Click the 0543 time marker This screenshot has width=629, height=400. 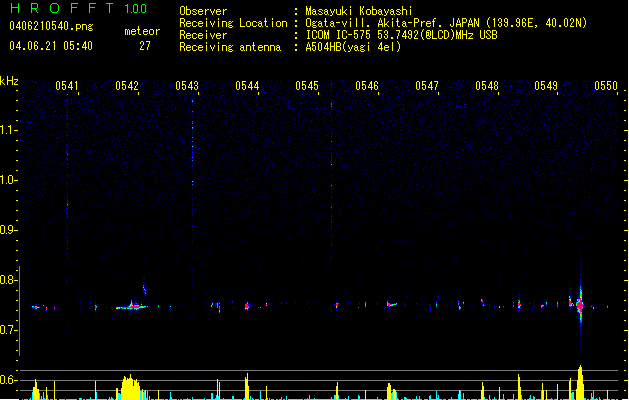(187, 86)
